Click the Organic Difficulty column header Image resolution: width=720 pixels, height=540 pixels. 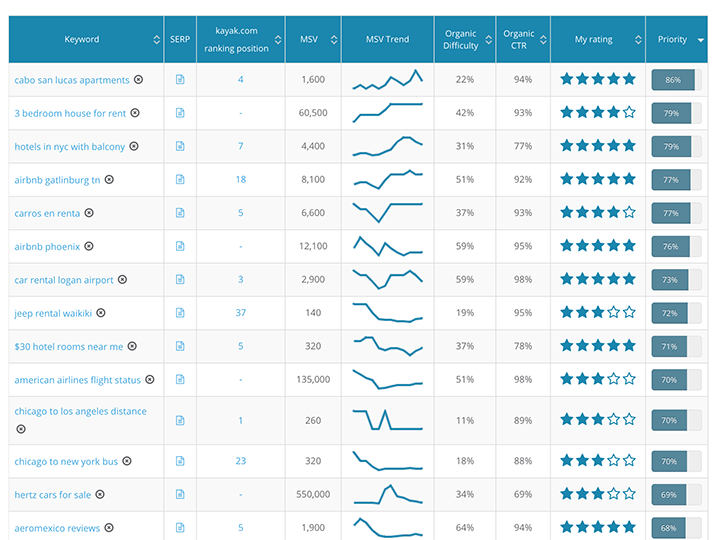(460, 40)
